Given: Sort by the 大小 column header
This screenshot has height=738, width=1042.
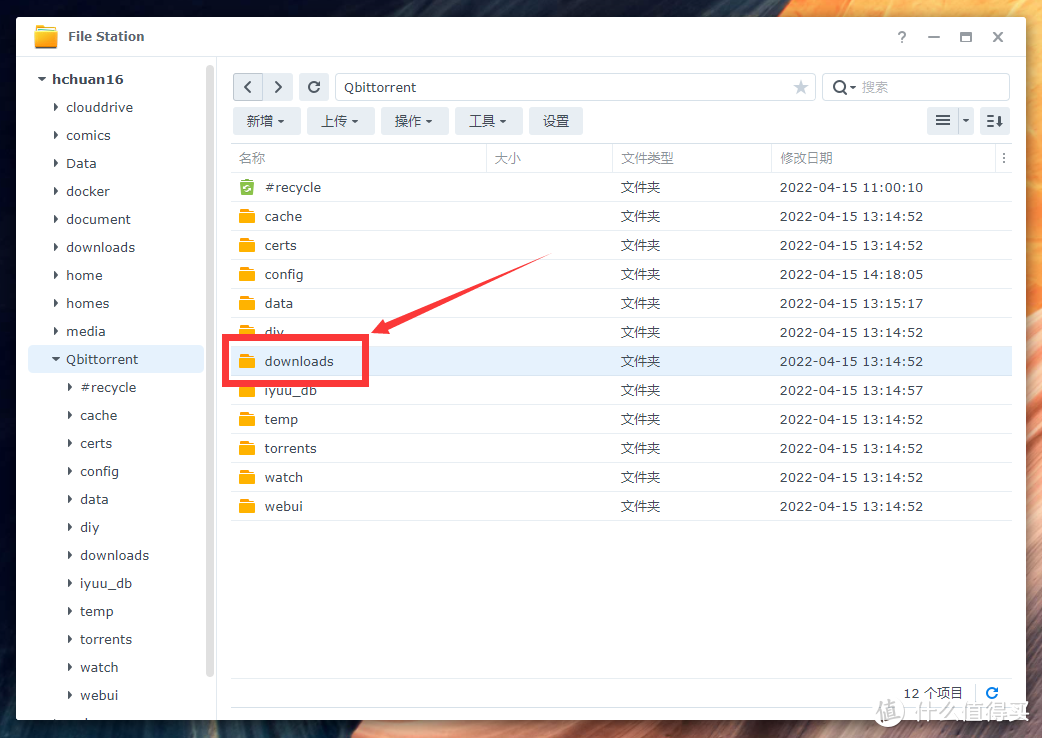Looking at the screenshot, I should (x=550, y=158).
